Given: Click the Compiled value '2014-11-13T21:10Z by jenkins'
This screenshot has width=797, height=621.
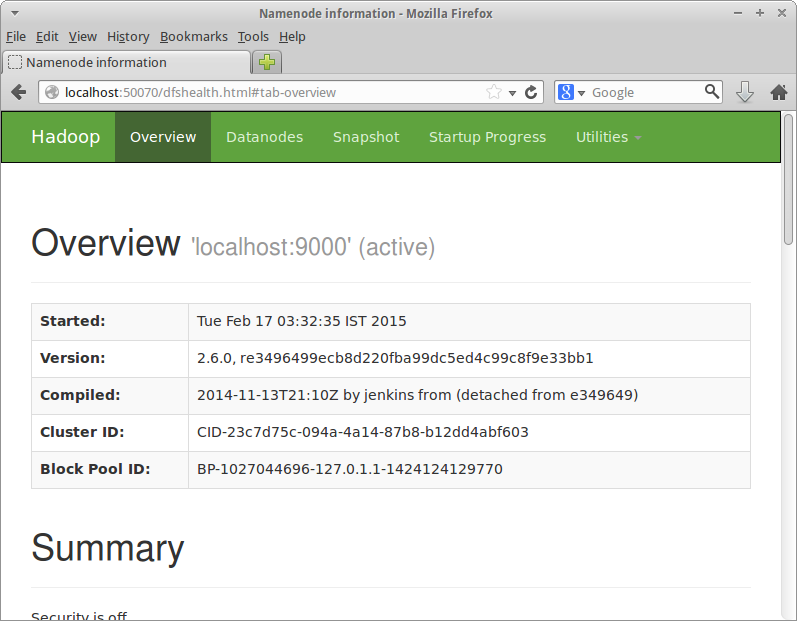Looking at the screenshot, I should point(324,395).
